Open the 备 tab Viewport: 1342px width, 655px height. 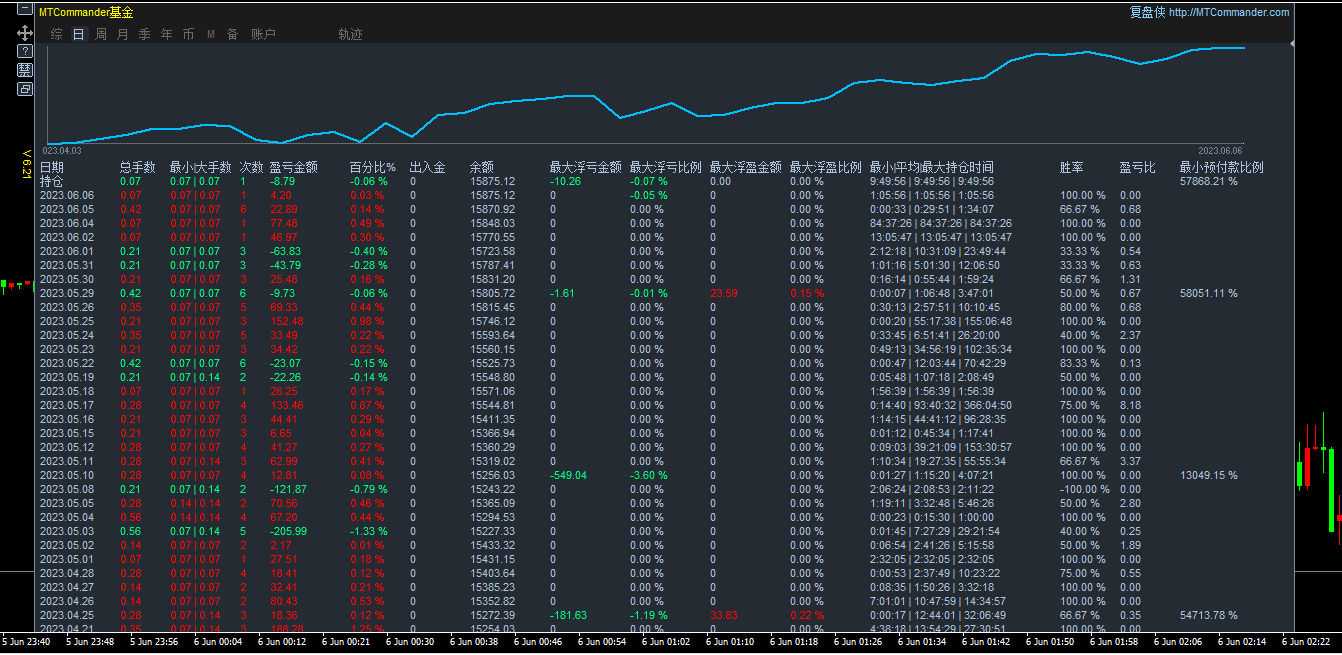pyautogui.click(x=232, y=34)
